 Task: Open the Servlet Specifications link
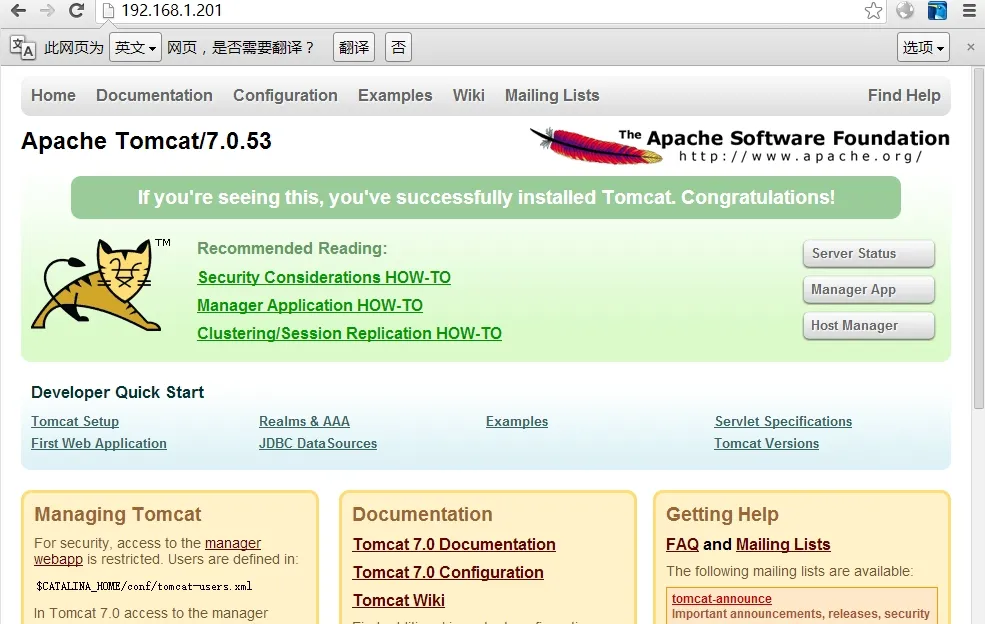tap(783, 422)
